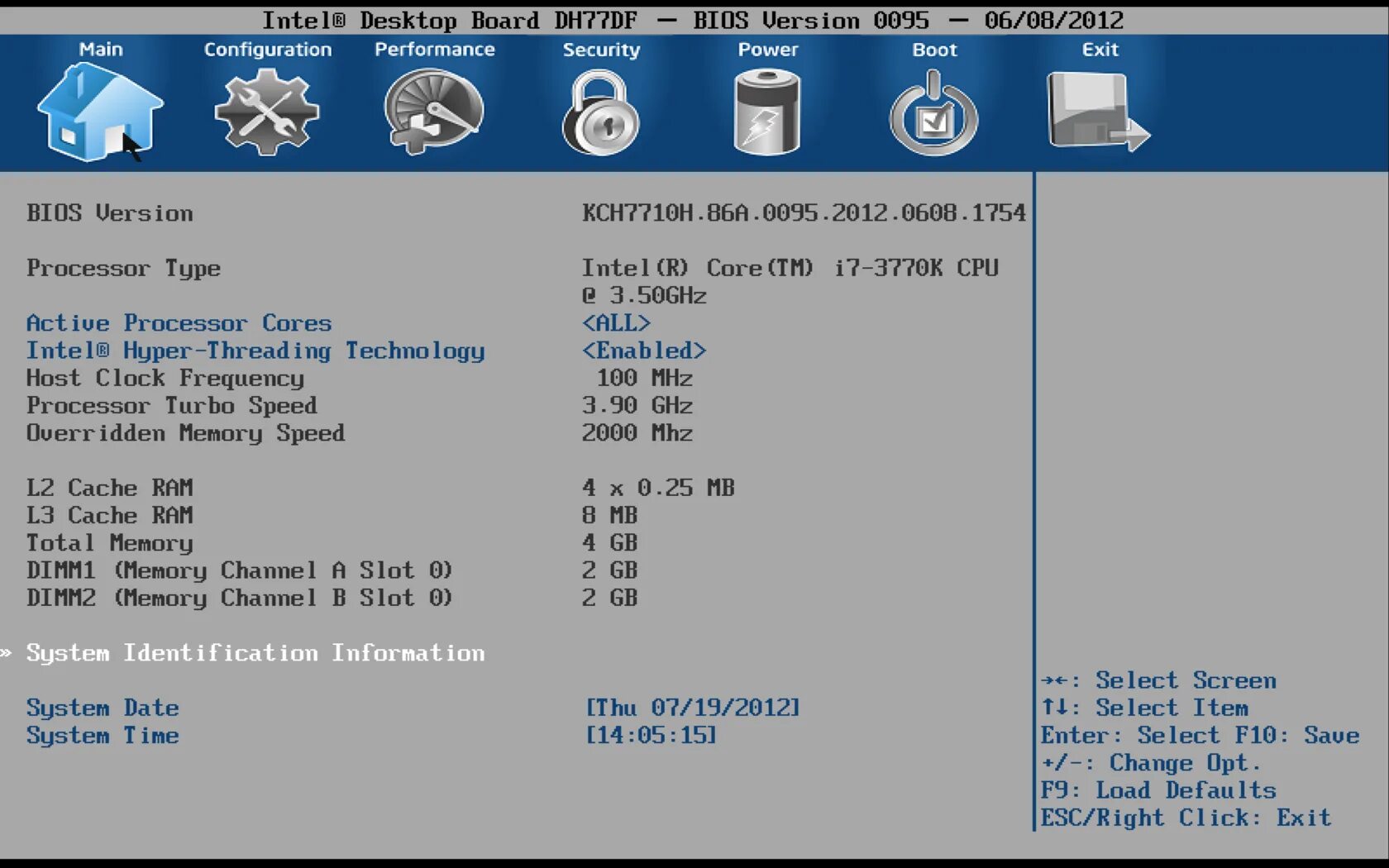This screenshot has height=868, width=1389.
Task: Open the Security padlock icon
Action: [x=601, y=112]
